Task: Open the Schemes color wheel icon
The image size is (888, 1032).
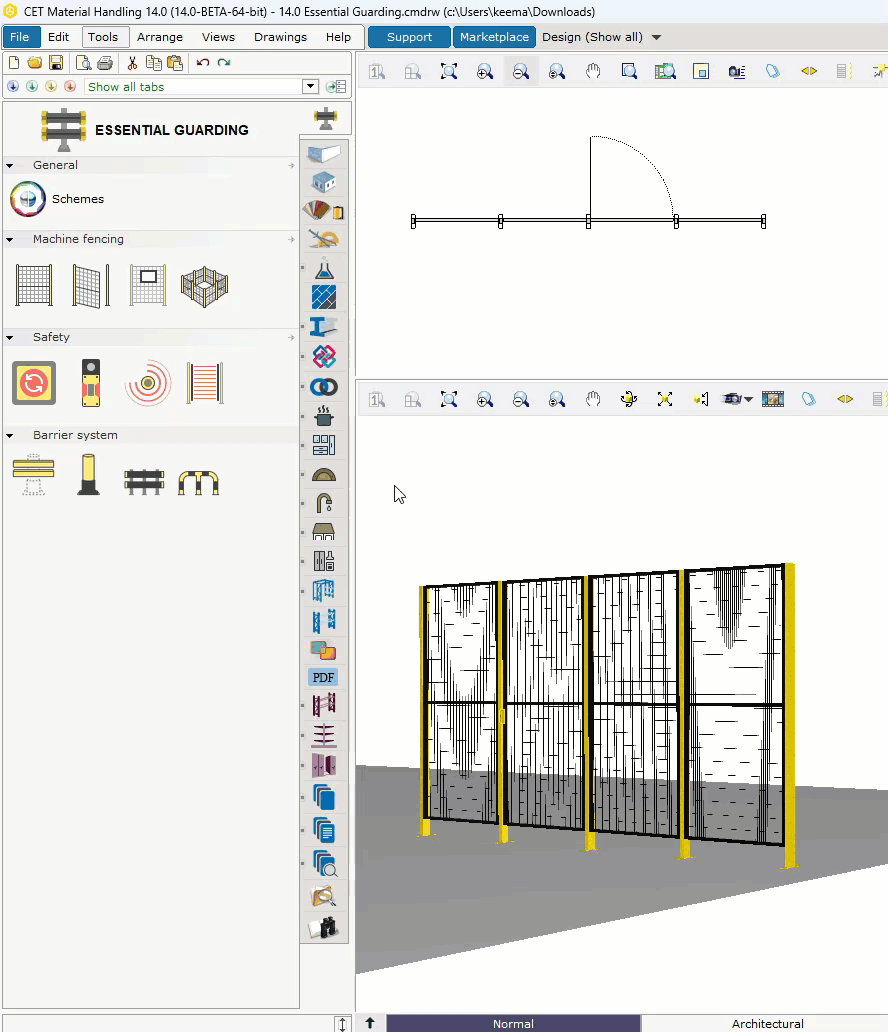Action: pos(28,199)
